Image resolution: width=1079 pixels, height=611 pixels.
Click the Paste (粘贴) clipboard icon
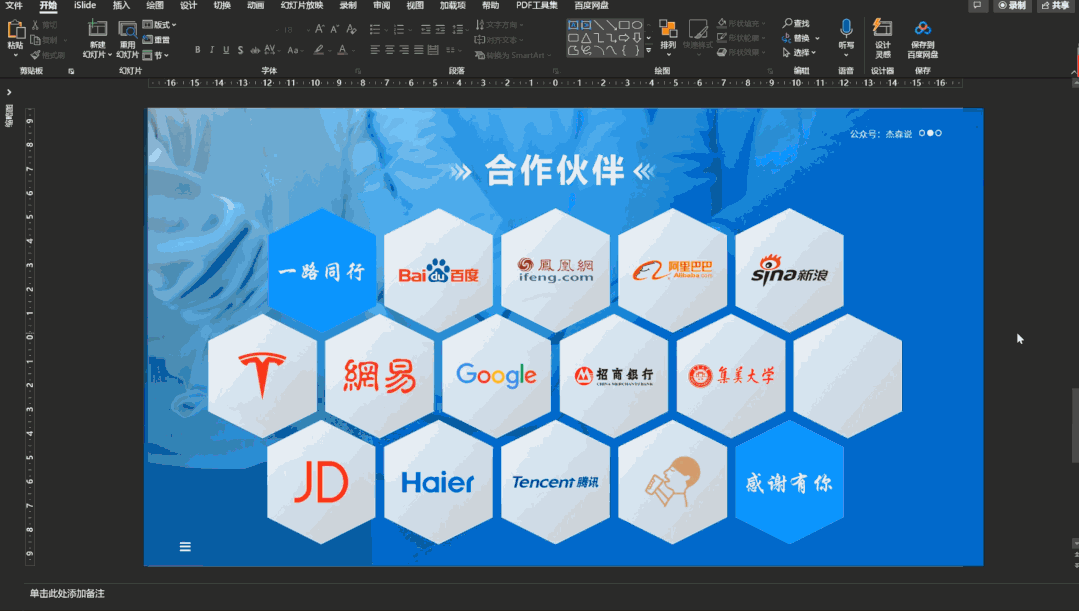[15, 30]
